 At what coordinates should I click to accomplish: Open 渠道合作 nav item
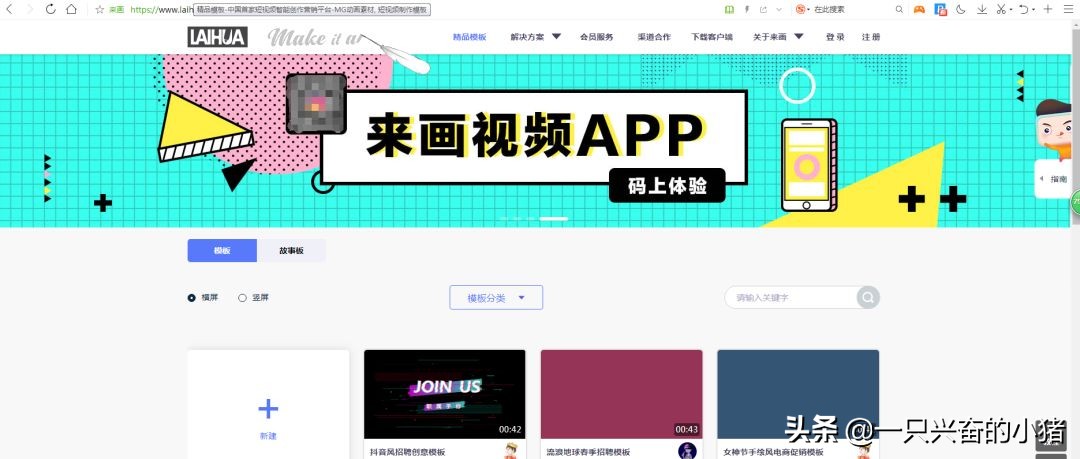coord(654,37)
